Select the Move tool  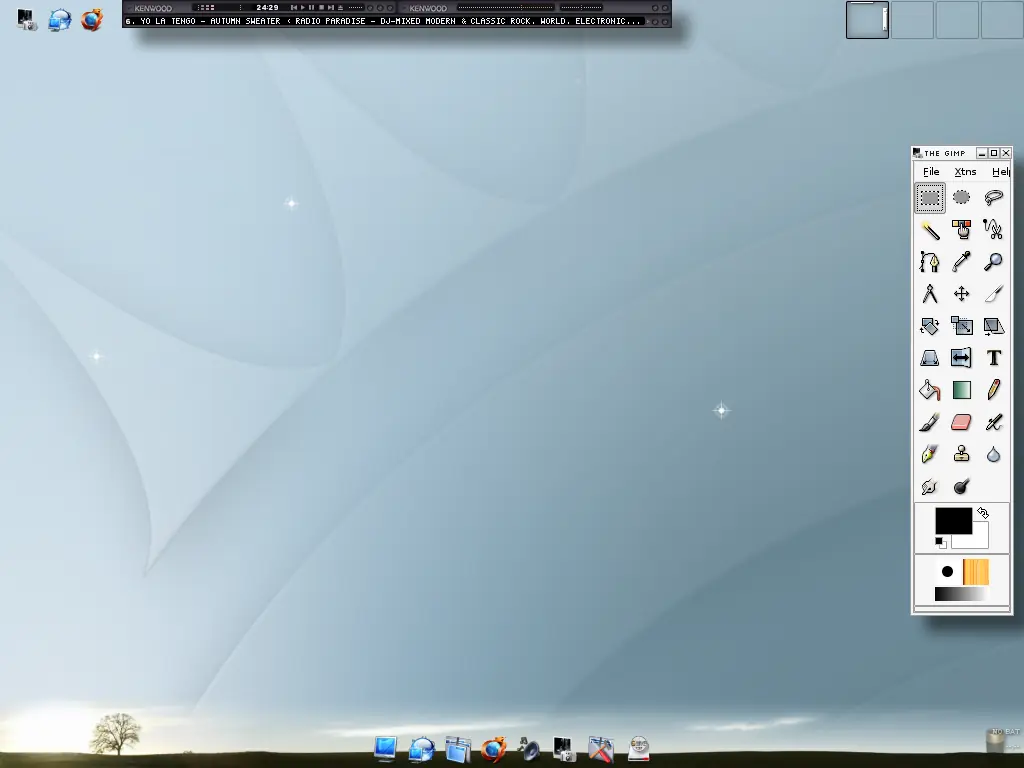[x=961, y=294]
